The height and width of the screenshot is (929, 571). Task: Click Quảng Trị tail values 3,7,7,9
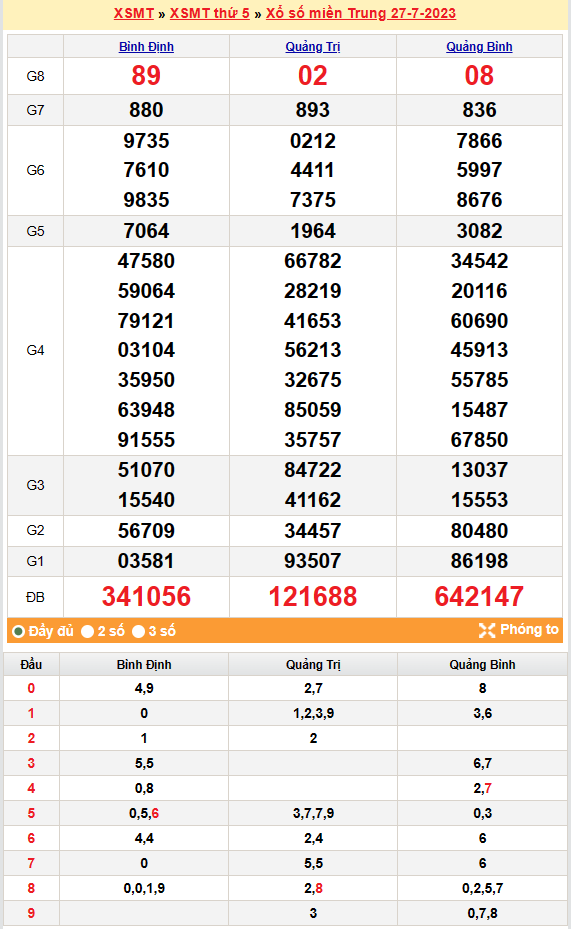[x=313, y=813]
